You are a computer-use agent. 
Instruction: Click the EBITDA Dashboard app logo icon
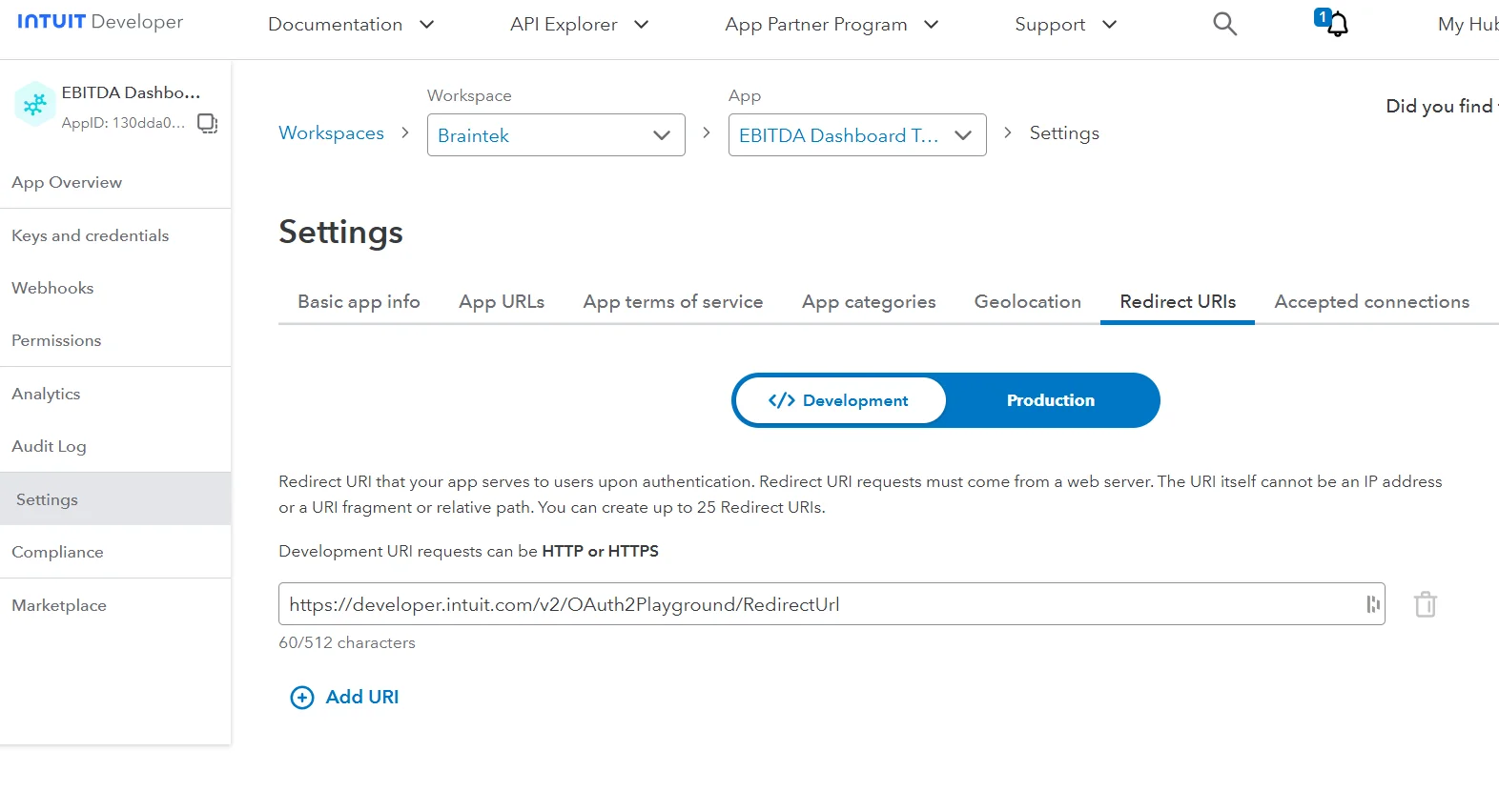click(34, 104)
